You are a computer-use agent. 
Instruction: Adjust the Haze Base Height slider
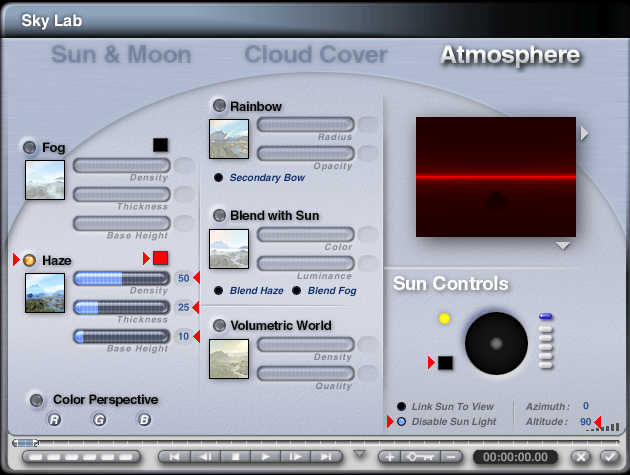[x=122, y=336]
